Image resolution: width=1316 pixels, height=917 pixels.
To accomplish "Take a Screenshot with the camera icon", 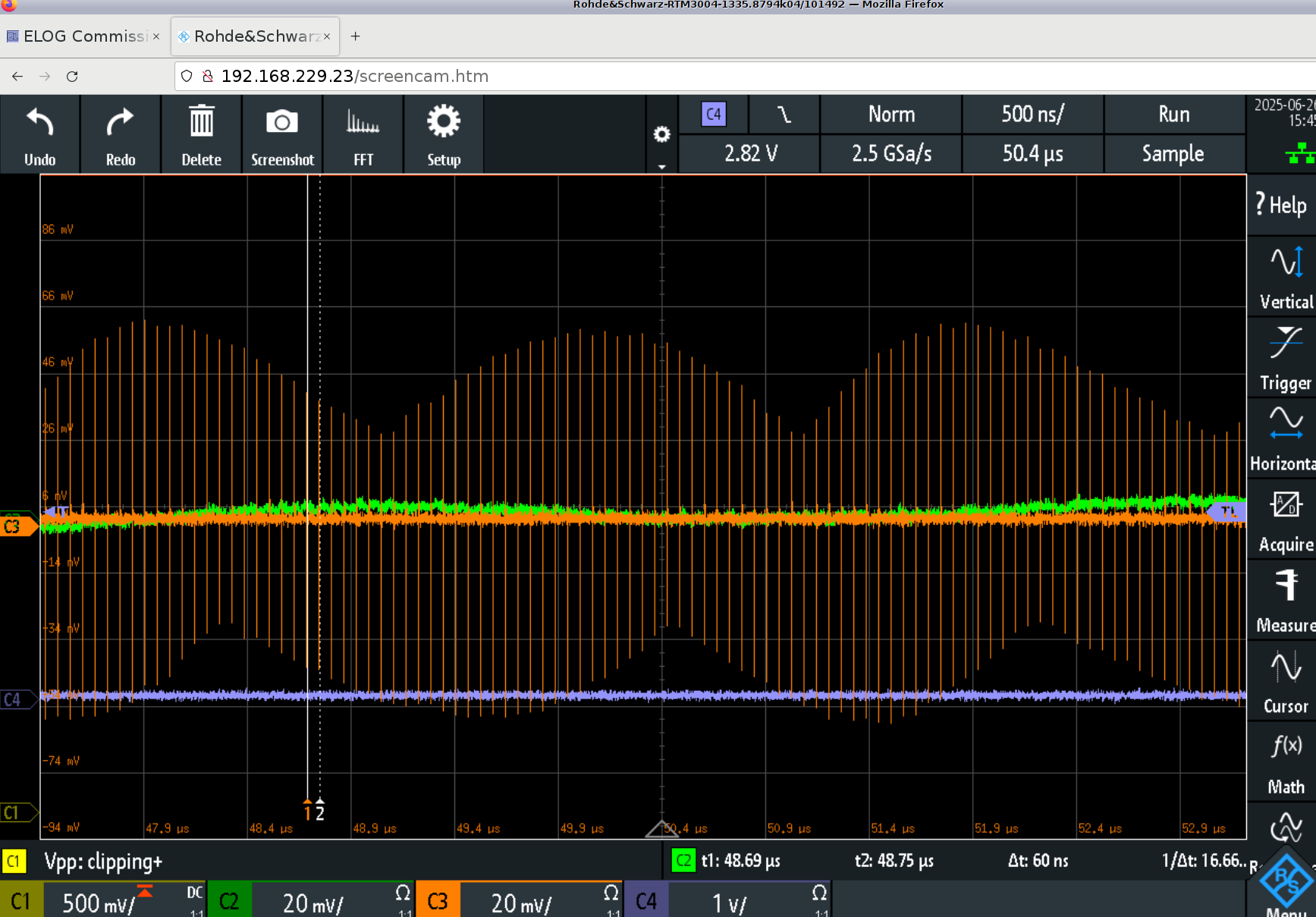I will point(282,123).
